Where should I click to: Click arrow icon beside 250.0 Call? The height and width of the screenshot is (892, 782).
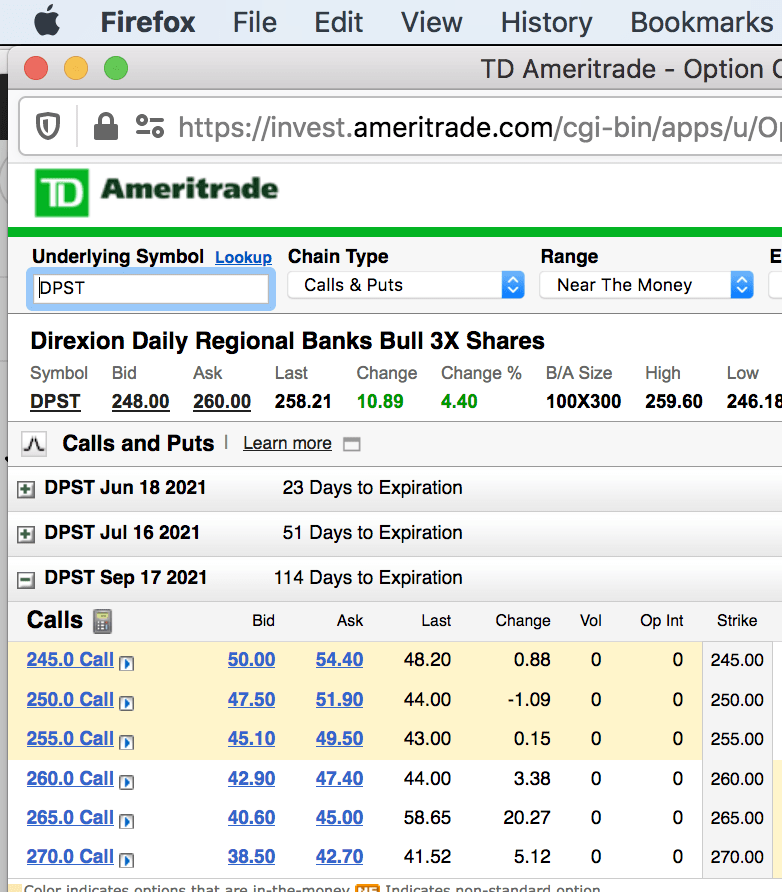point(126,703)
